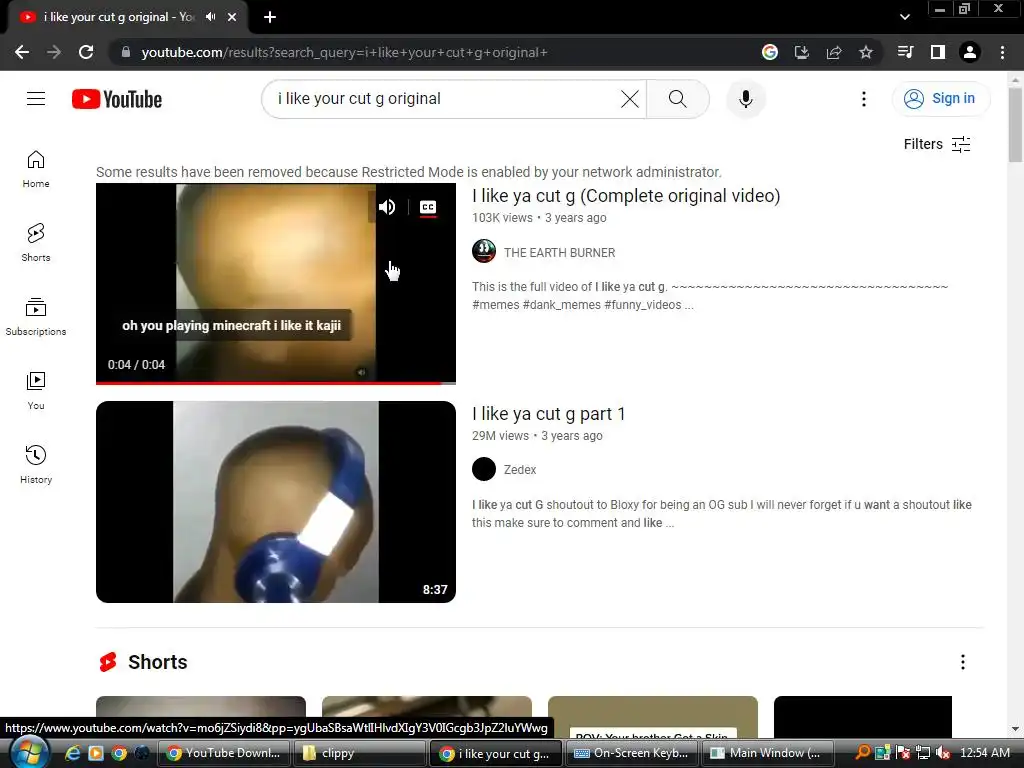Open the 8:37 video thumbnail
The width and height of the screenshot is (1024, 768).
point(276,502)
